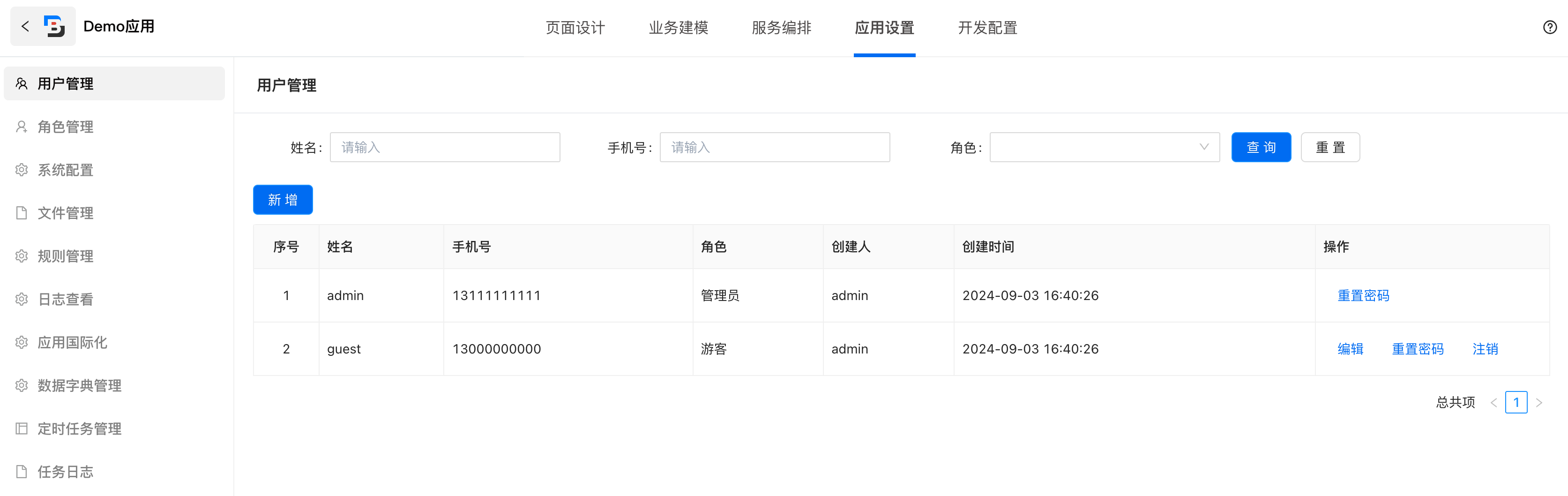Open the 角色 dropdown selector
Viewport: 1568px width, 496px height.
click(x=1104, y=147)
